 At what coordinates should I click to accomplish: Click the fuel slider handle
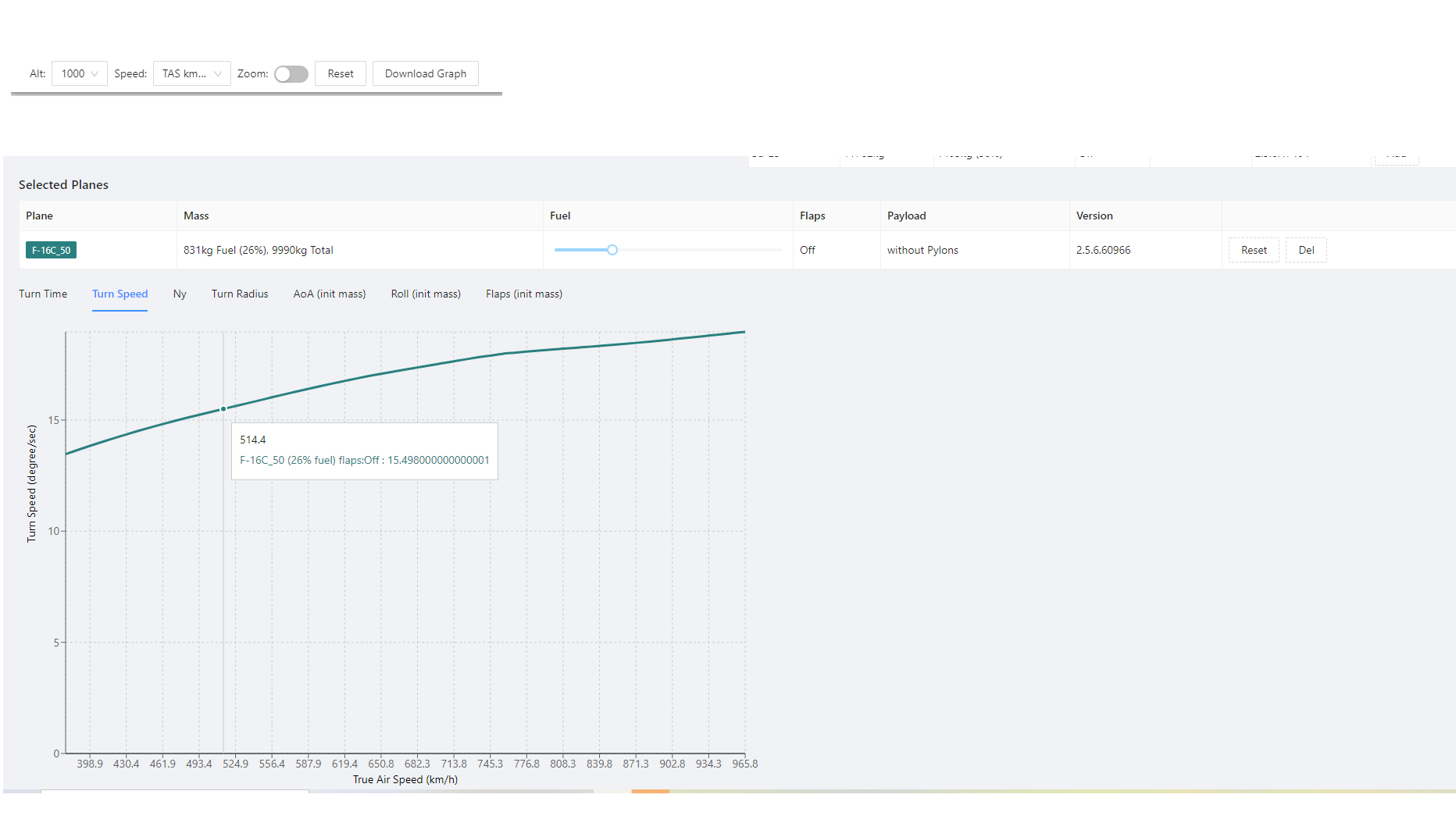pos(612,250)
